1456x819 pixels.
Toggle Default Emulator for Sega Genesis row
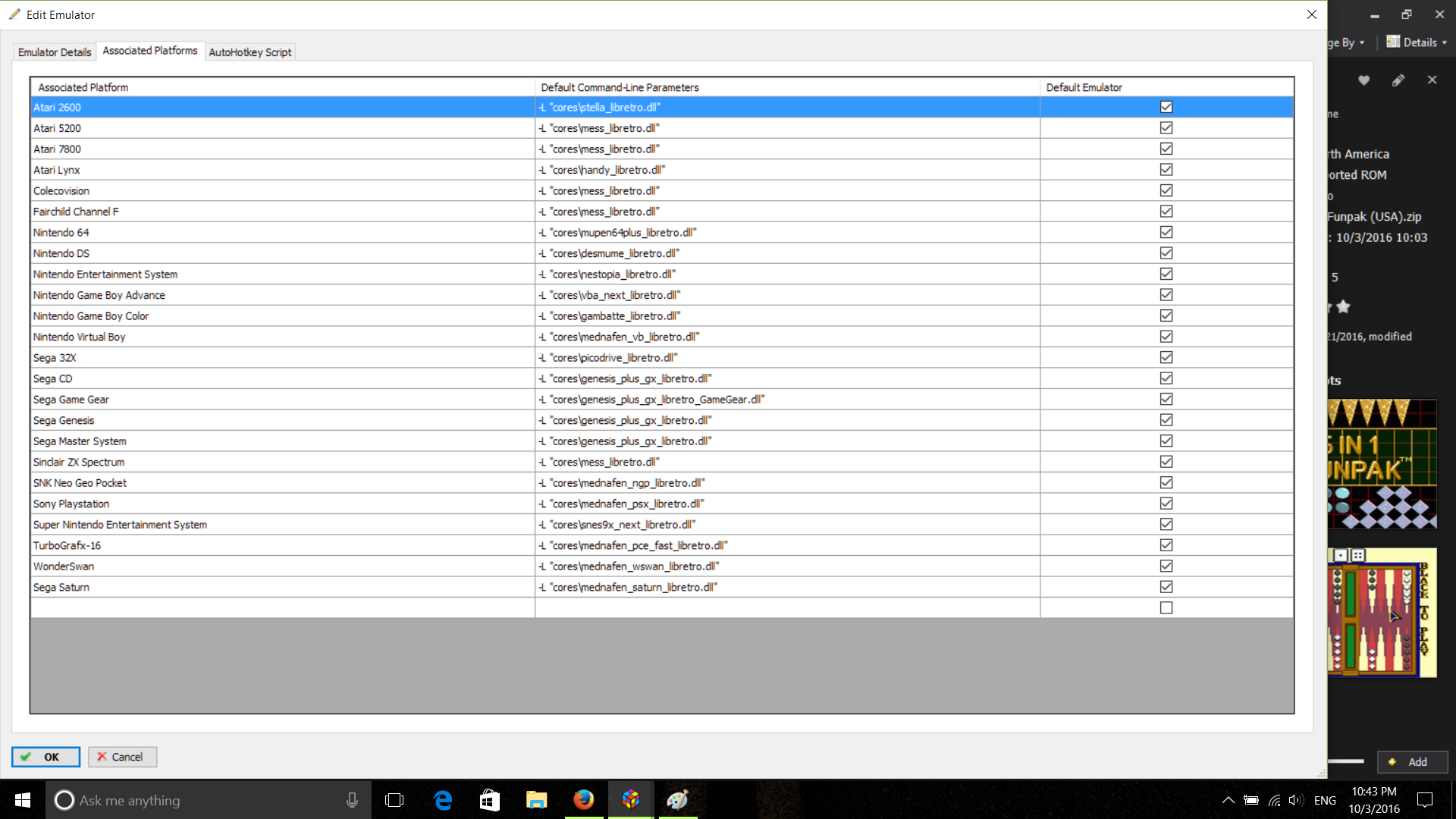tap(1166, 420)
